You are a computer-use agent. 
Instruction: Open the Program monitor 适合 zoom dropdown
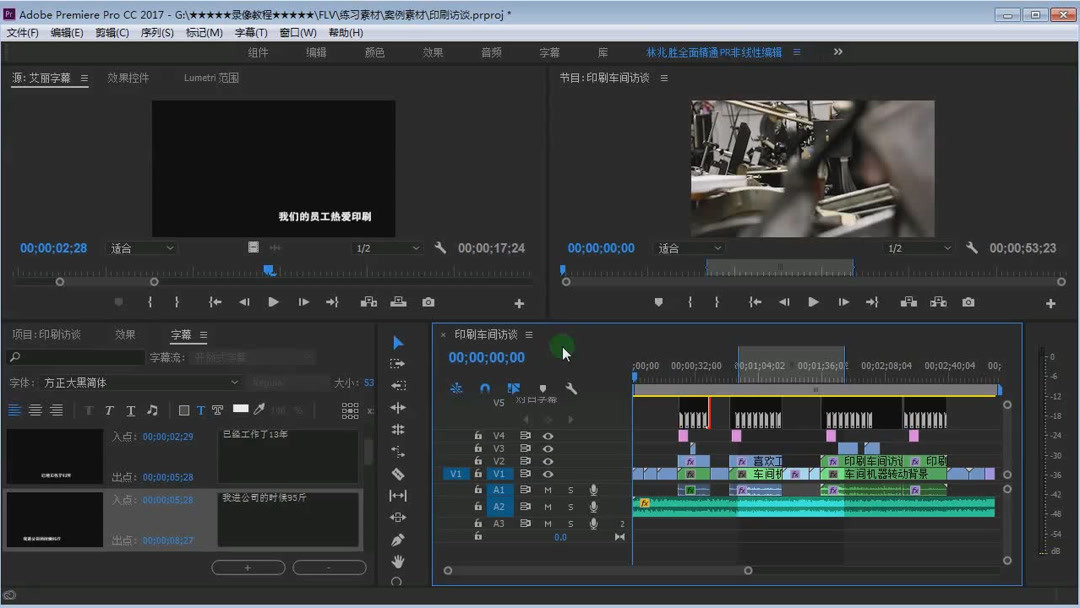point(686,248)
